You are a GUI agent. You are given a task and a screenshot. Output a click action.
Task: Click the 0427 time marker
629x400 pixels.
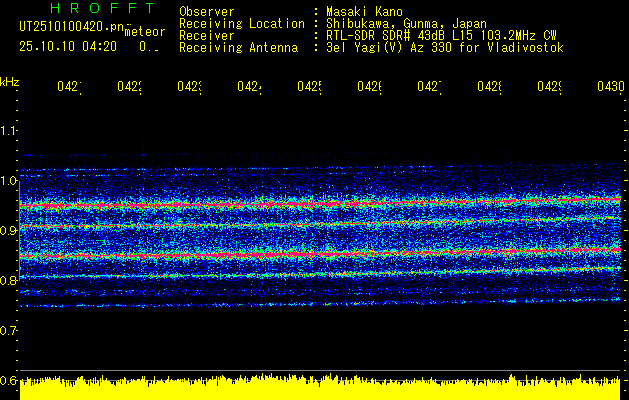coord(429,86)
